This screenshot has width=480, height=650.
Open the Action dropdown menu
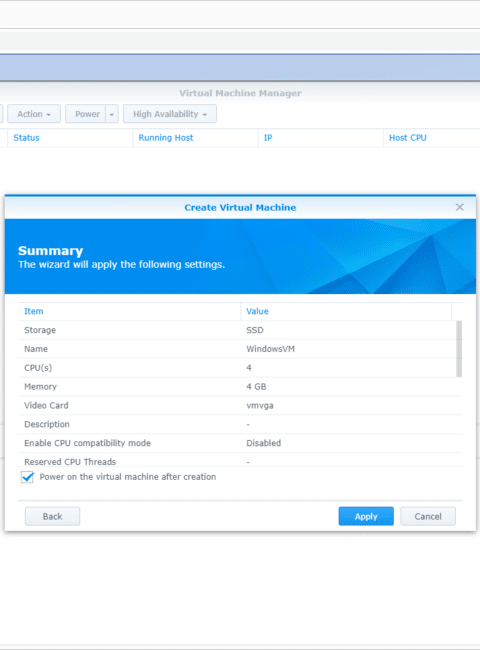[34, 114]
